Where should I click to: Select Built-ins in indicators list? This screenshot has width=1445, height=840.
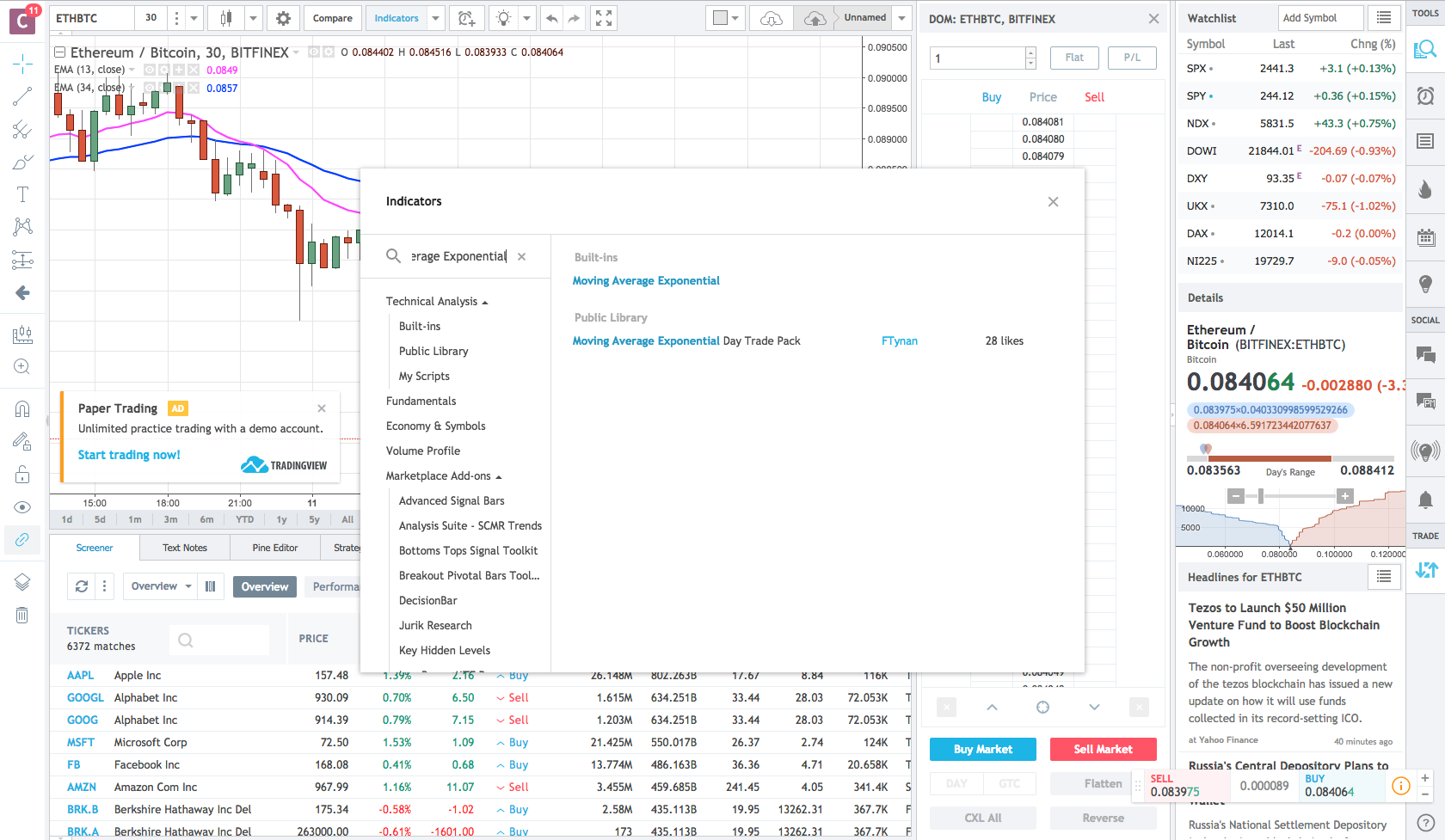click(x=420, y=327)
